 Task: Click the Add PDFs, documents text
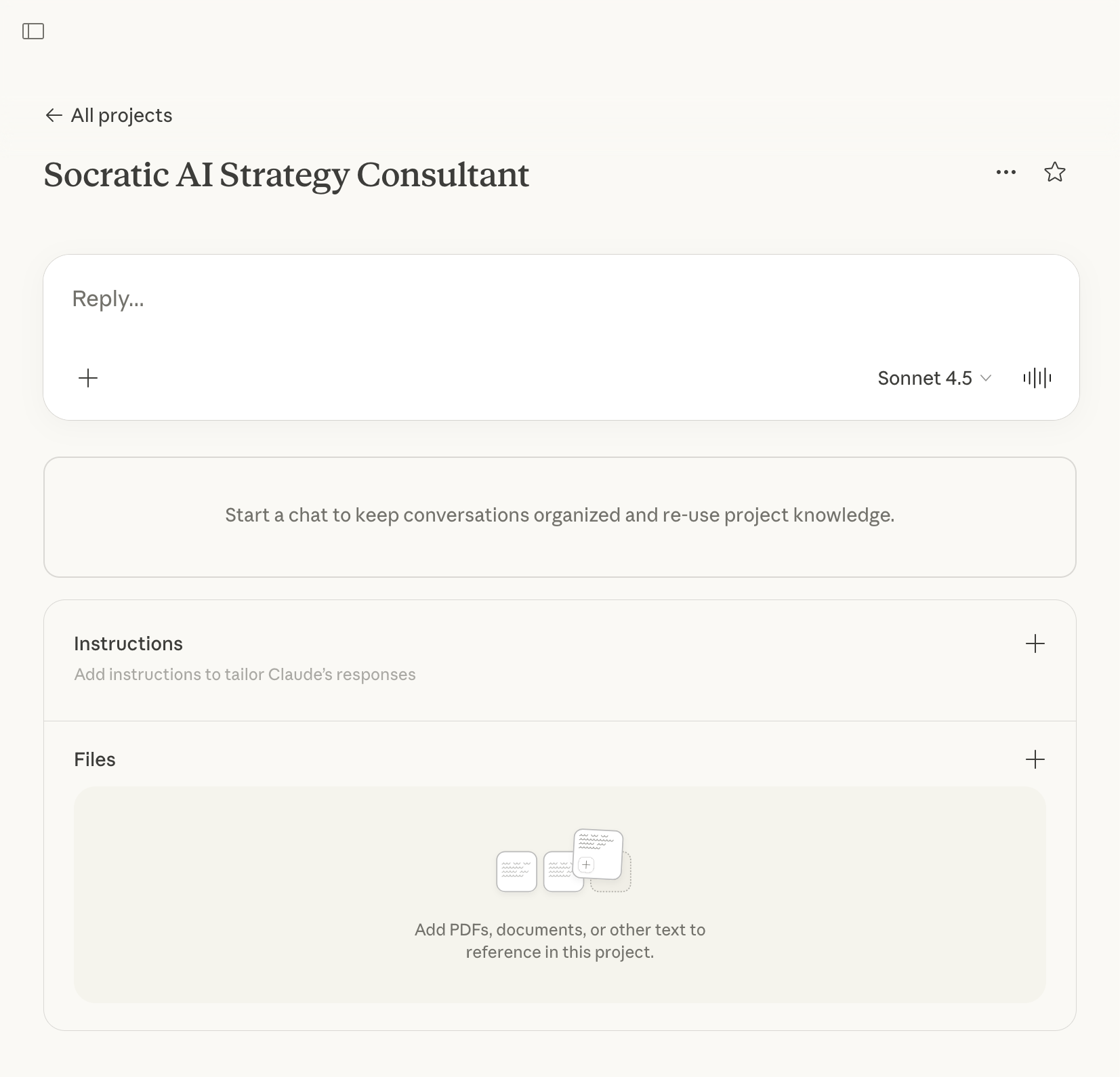pos(560,941)
